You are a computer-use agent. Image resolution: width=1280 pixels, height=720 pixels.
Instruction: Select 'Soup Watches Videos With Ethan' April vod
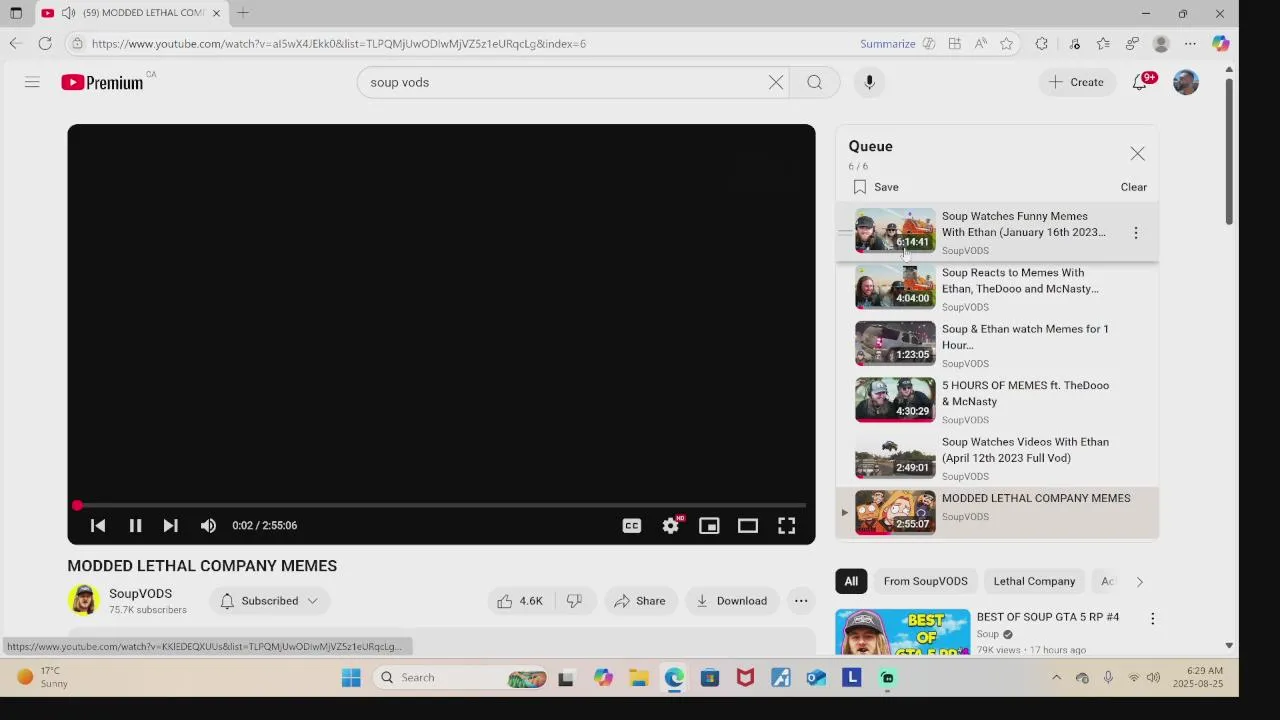point(997,458)
